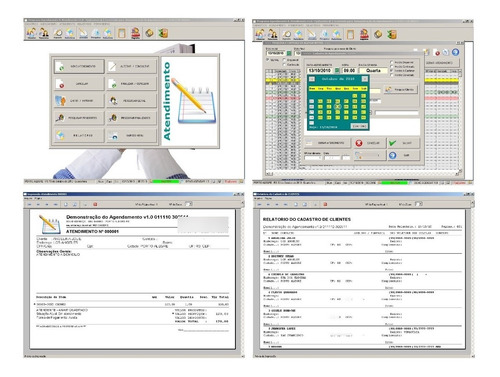The width and height of the screenshot is (500, 377).
Task: Click the blue round help icon atop schedule window
Action: click(455, 52)
